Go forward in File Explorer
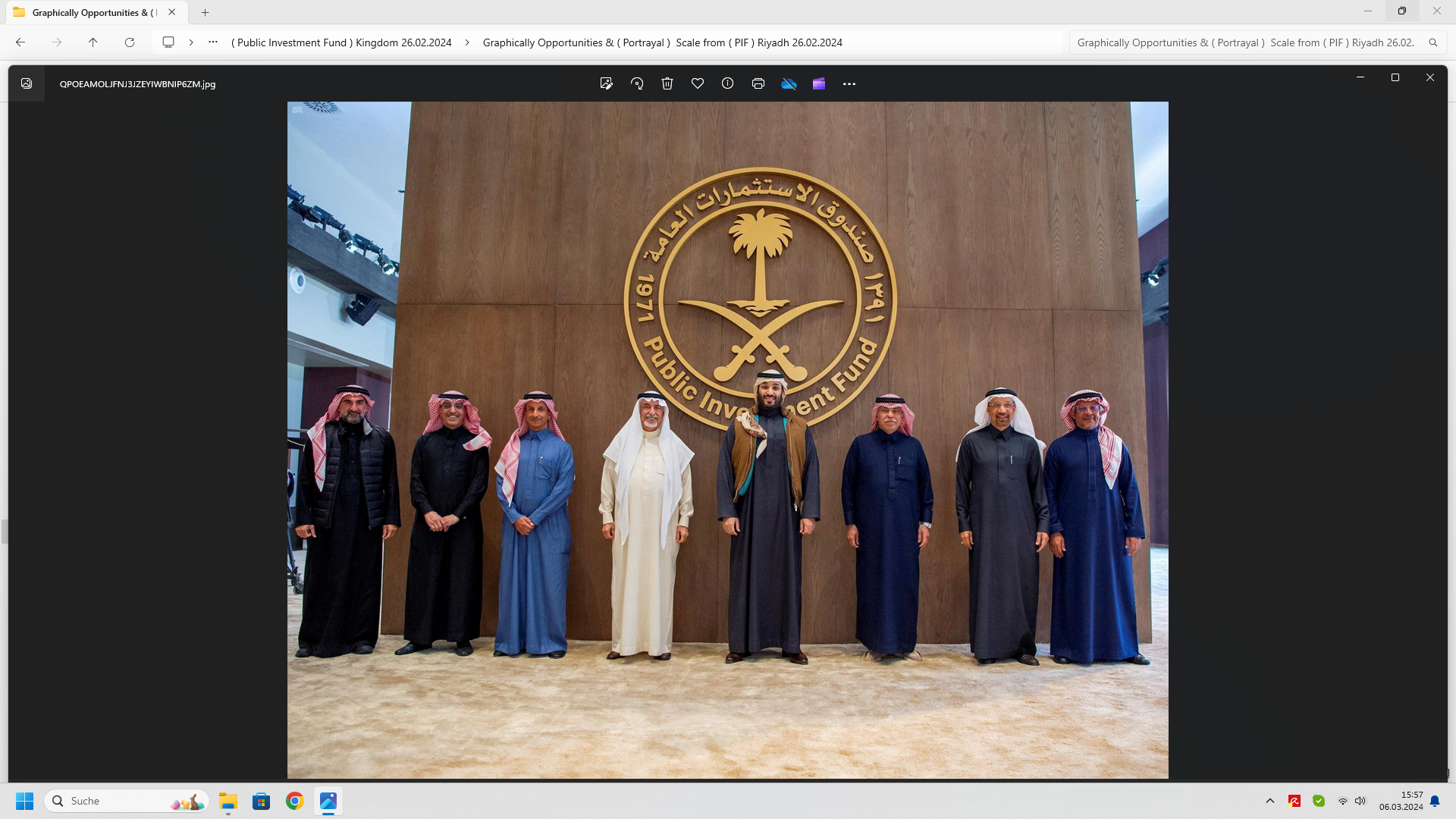The image size is (1456, 819). coord(57,42)
